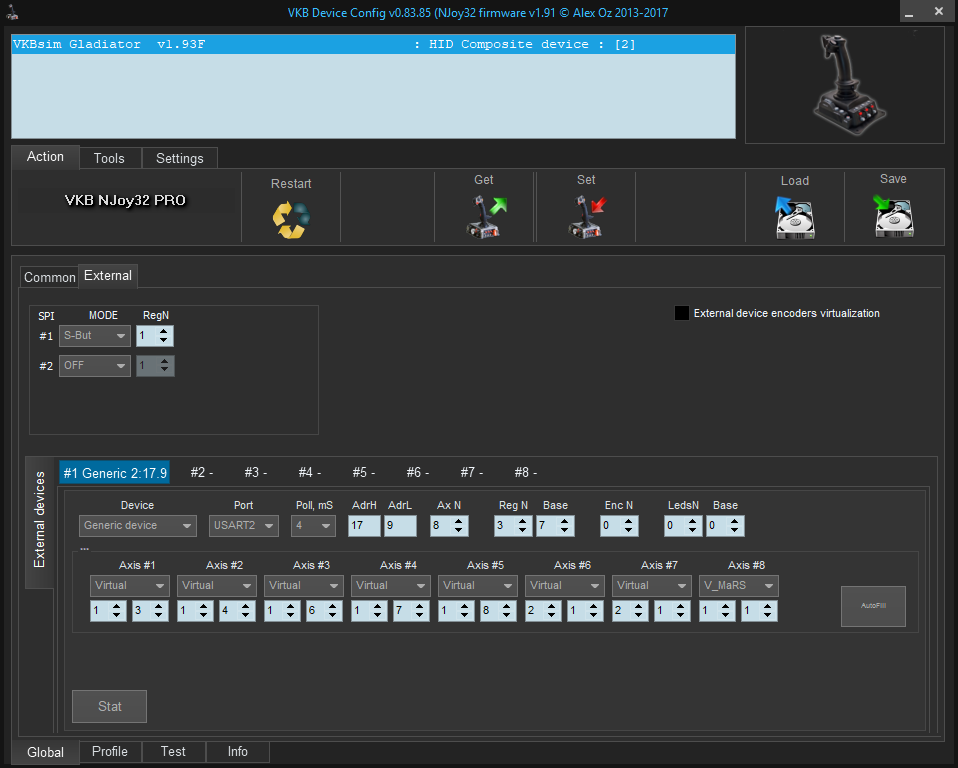The width and height of the screenshot is (958, 768).
Task: Click the Set joystick icon
Action: [x=587, y=217]
